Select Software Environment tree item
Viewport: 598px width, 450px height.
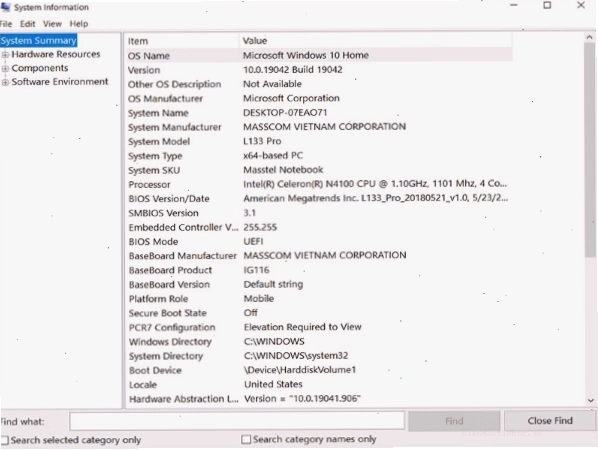click(x=60, y=82)
